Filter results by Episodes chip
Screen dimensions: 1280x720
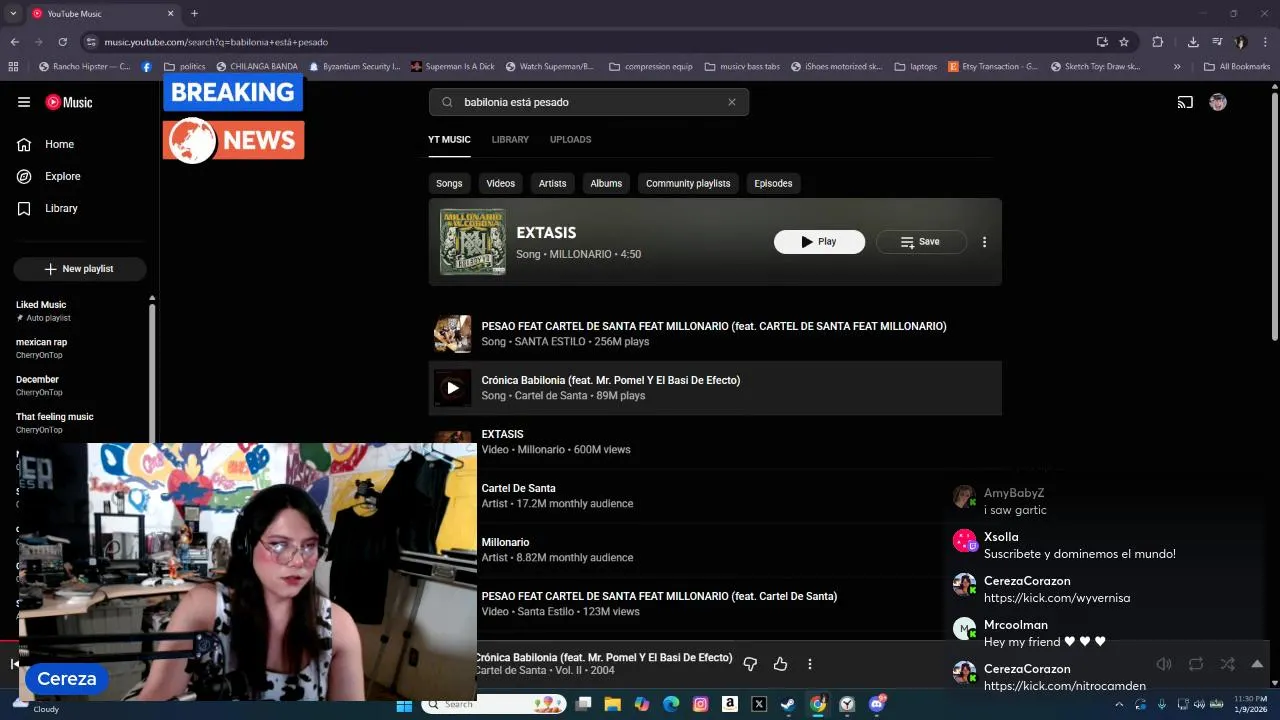coord(773,183)
